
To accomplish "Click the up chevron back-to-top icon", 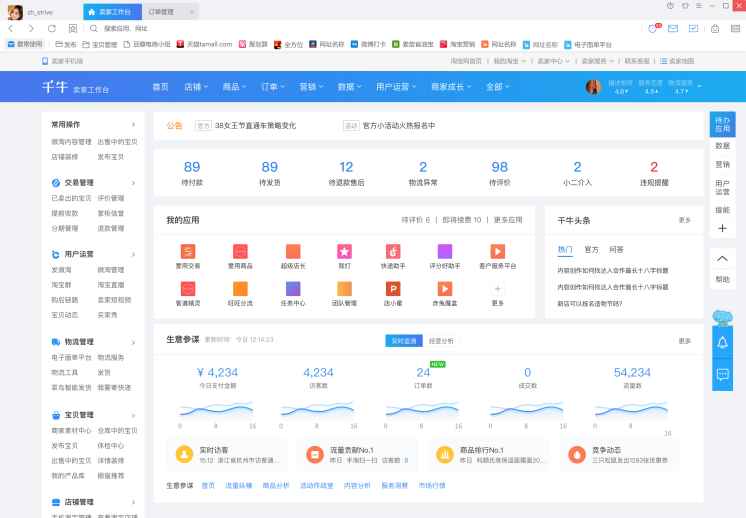I will (x=722, y=259).
